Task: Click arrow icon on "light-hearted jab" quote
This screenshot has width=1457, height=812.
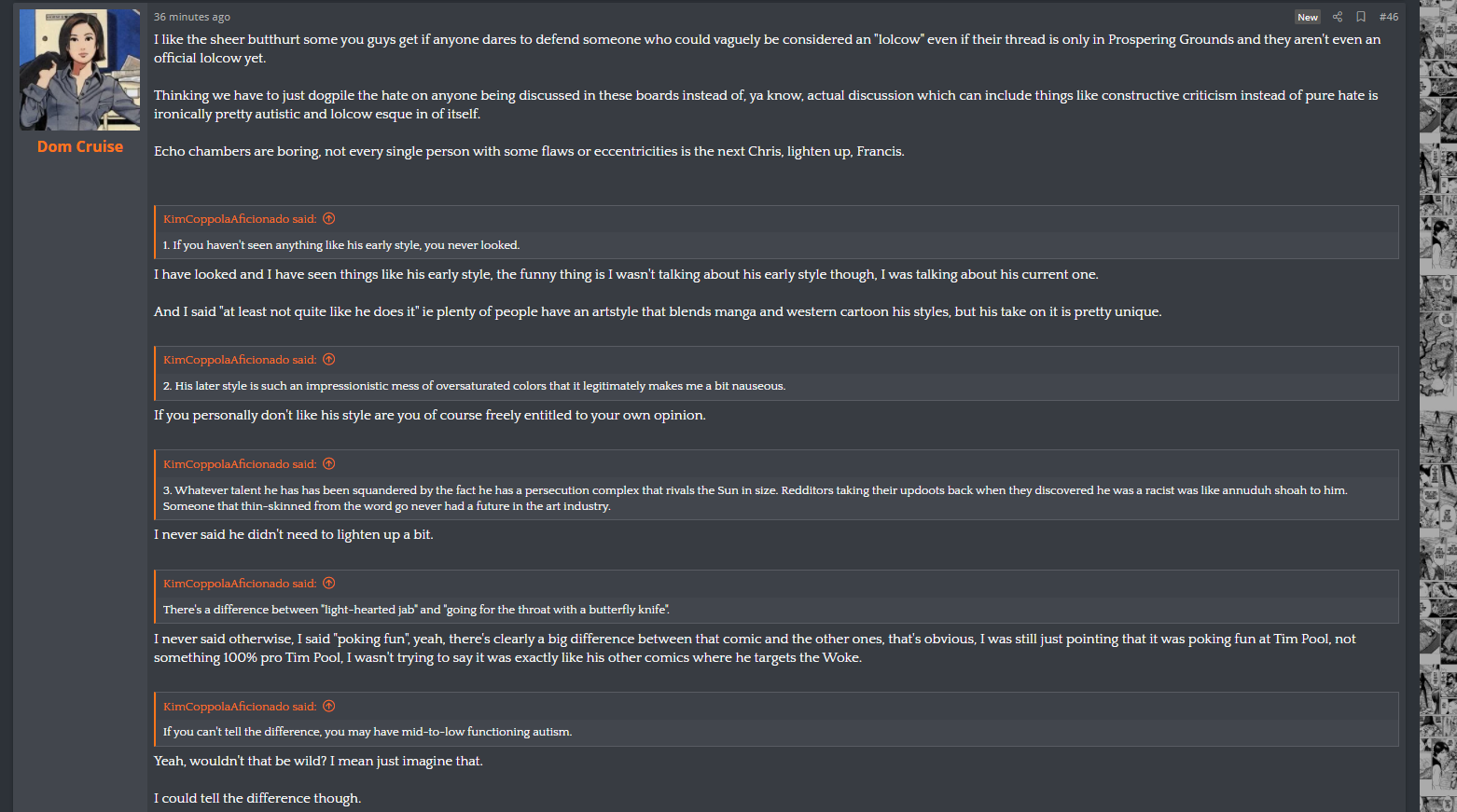Action: (x=329, y=584)
